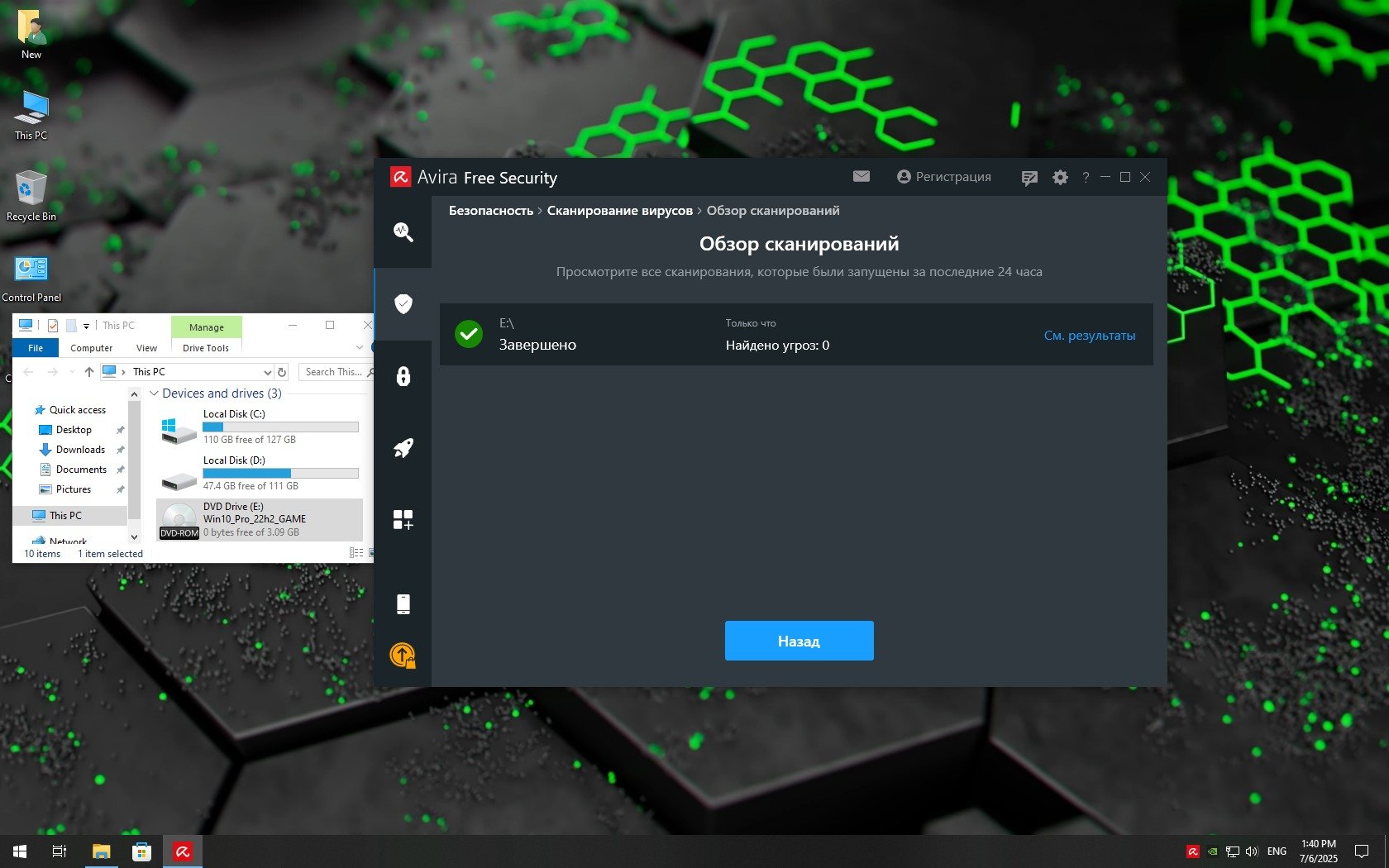Select Control Panel desktop icon
The image size is (1389, 868).
pos(31,278)
